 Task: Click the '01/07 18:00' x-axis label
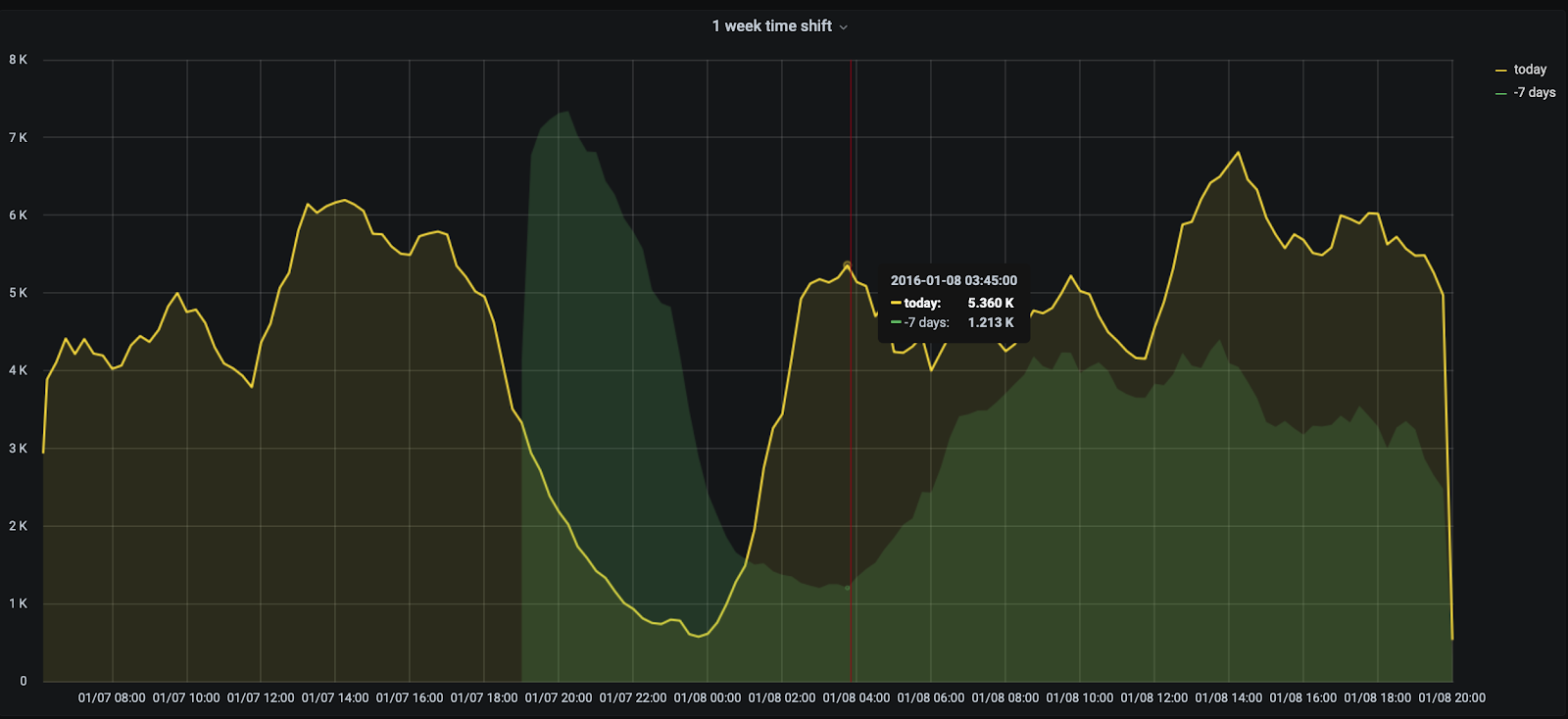[x=484, y=698]
